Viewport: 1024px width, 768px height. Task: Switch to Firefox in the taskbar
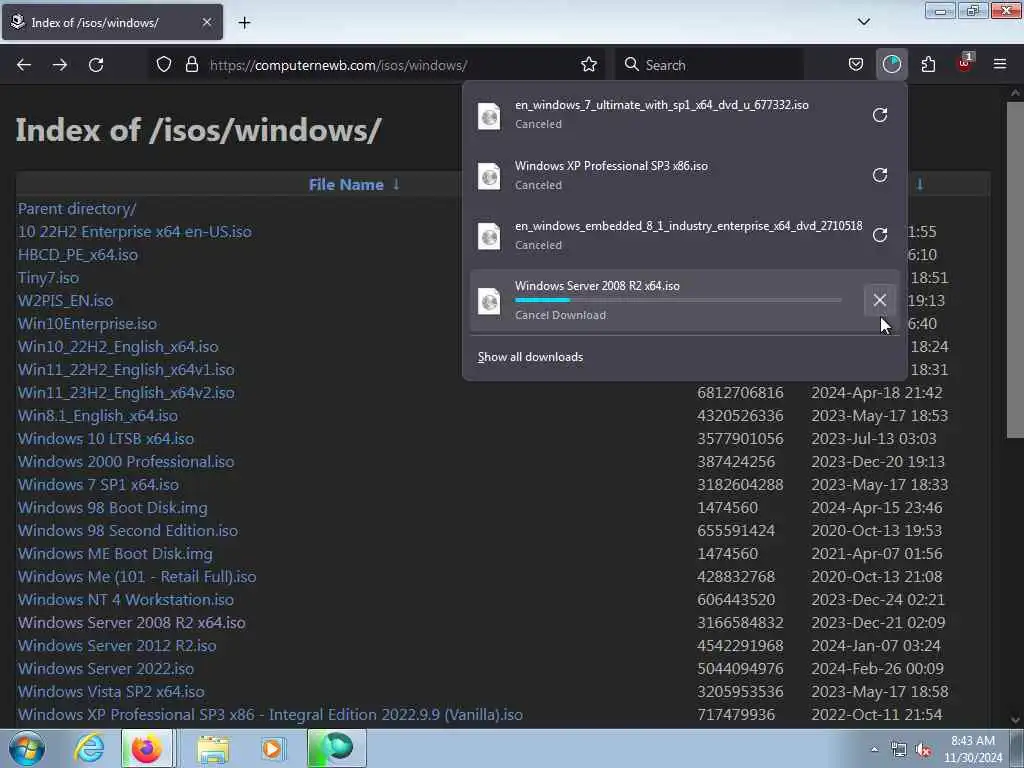[147, 749]
